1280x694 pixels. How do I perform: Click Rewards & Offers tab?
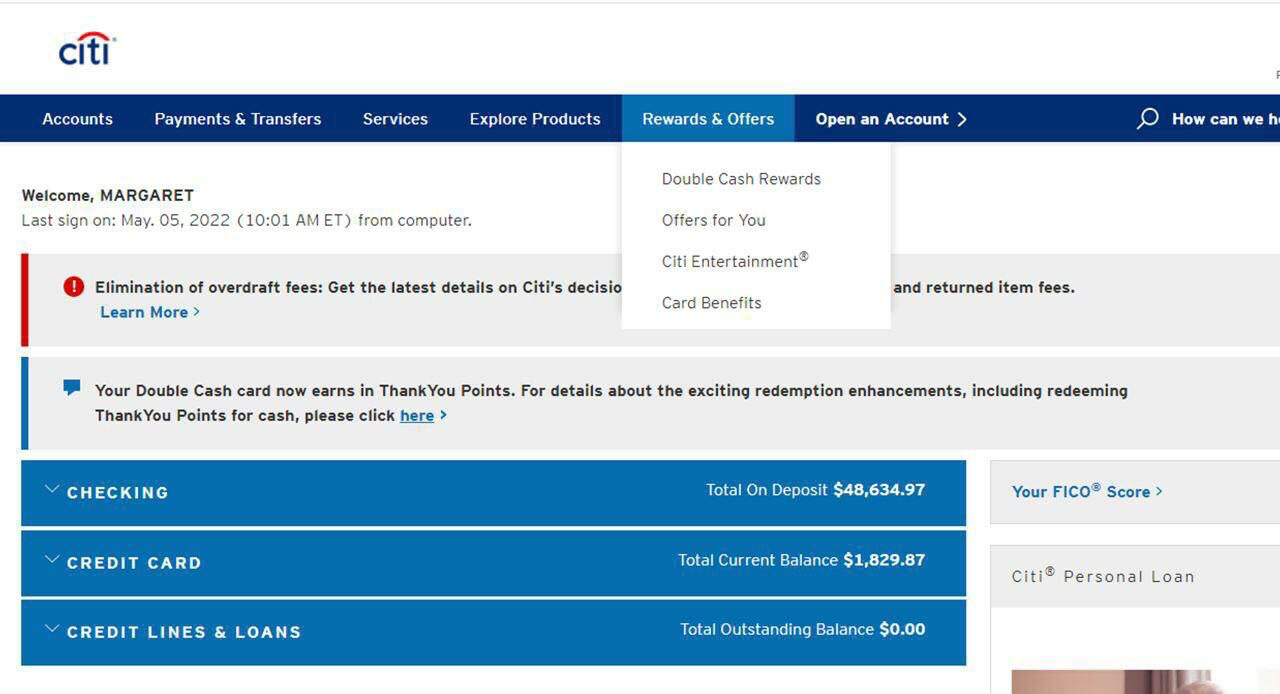tap(708, 119)
